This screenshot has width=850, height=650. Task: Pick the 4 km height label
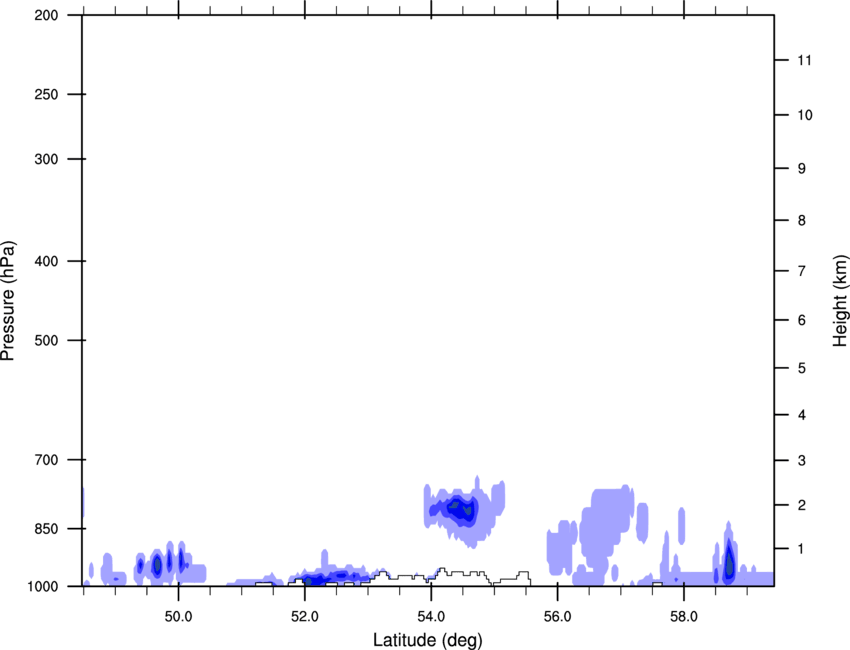[x=802, y=415]
